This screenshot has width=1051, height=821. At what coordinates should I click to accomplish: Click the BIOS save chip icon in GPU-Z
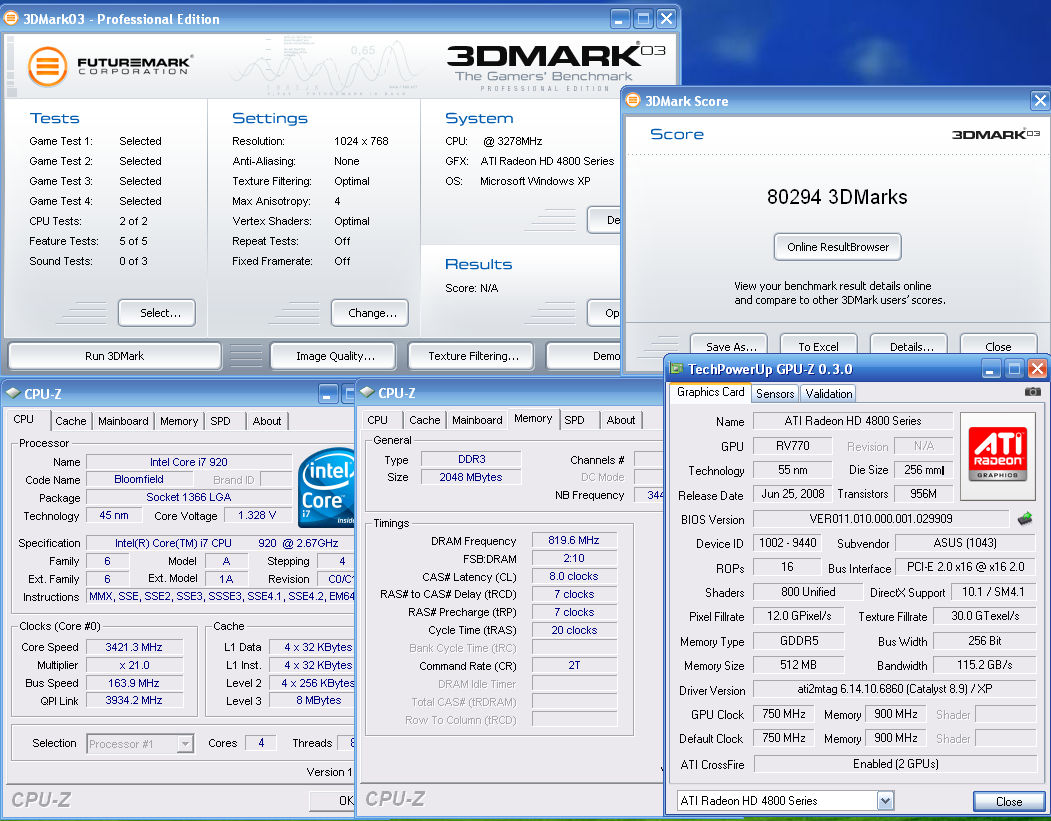pos(1024,518)
